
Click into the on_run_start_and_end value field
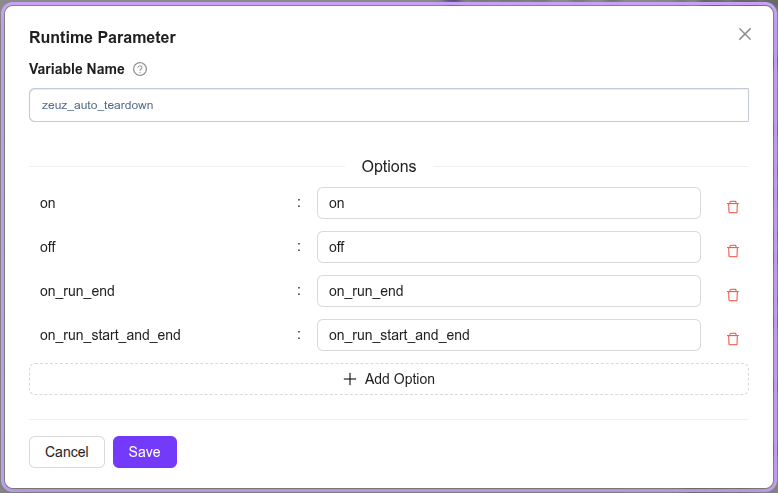(509, 335)
